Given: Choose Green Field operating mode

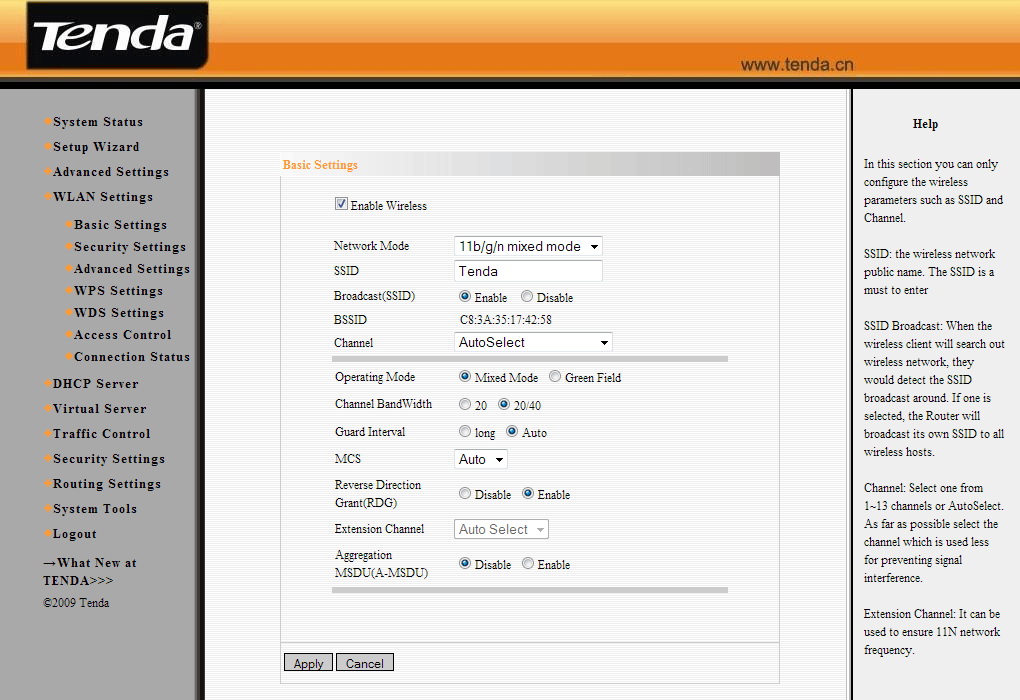Looking at the screenshot, I should tap(555, 377).
